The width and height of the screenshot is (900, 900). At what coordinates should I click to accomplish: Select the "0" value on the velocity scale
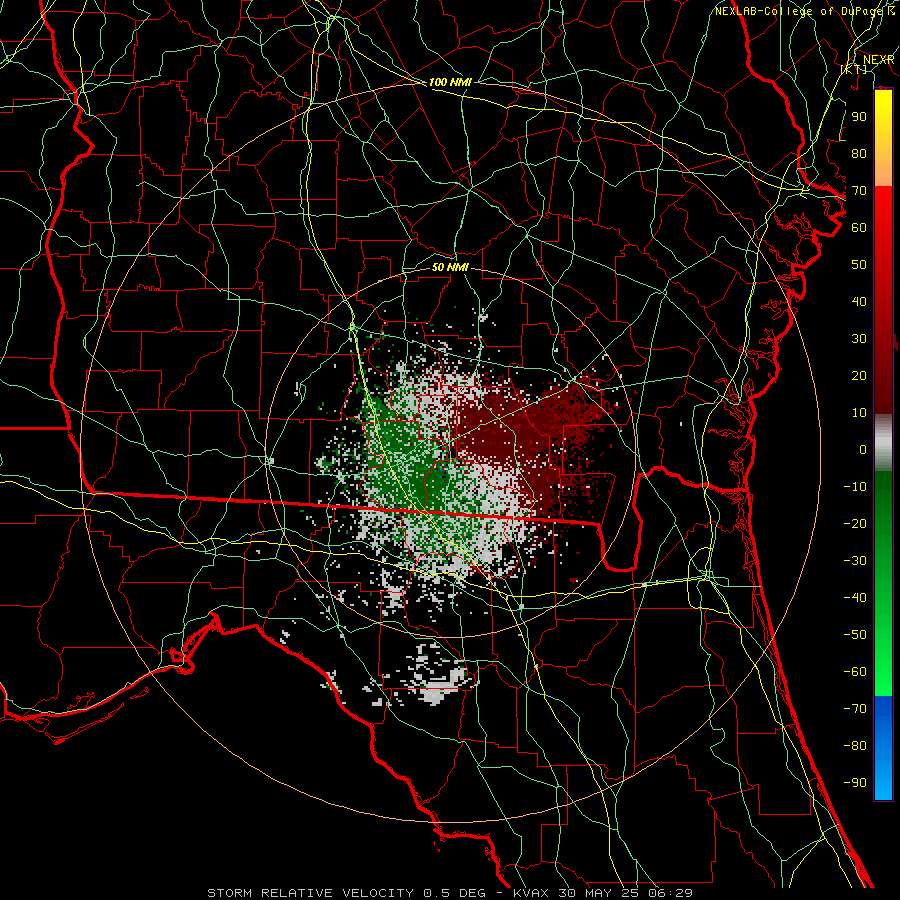[x=863, y=449]
